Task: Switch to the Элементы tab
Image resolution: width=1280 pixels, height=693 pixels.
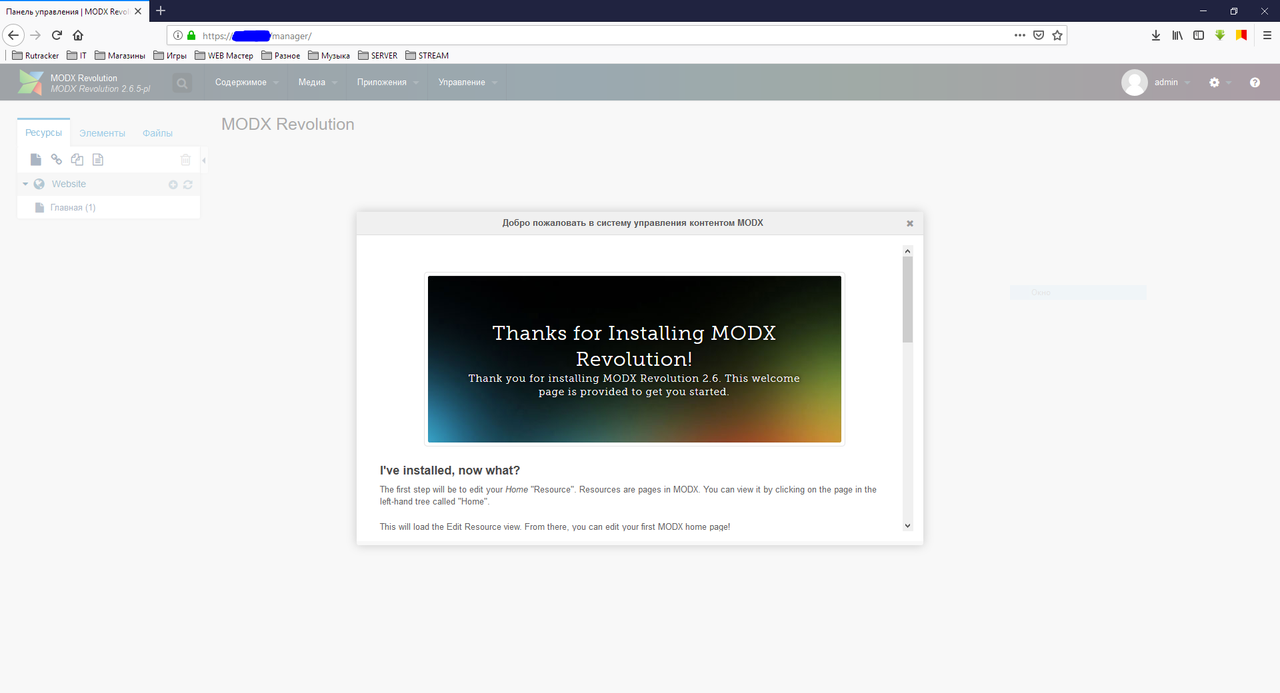Action: click(102, 133)
